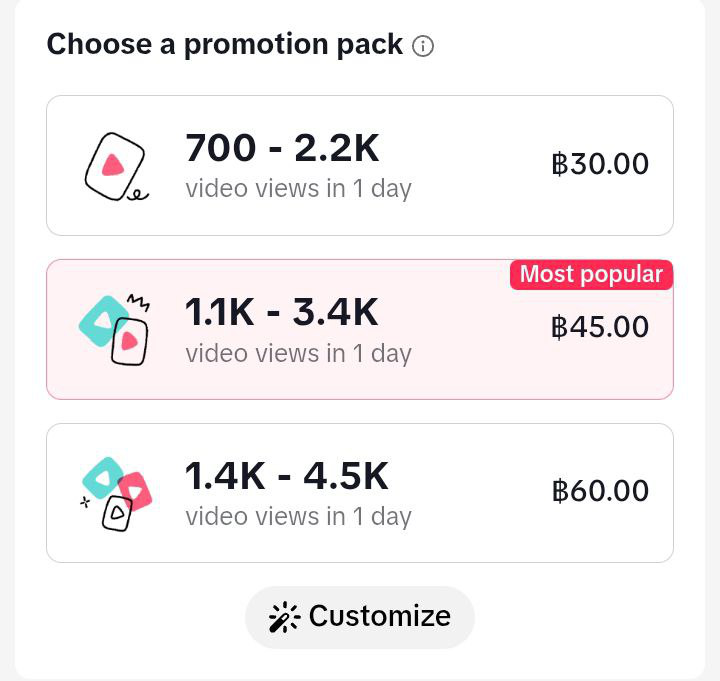The image size is (720, 681).
Task: Click the 1.1K - 3.4K title text
Action: click(x=282, y=313)
